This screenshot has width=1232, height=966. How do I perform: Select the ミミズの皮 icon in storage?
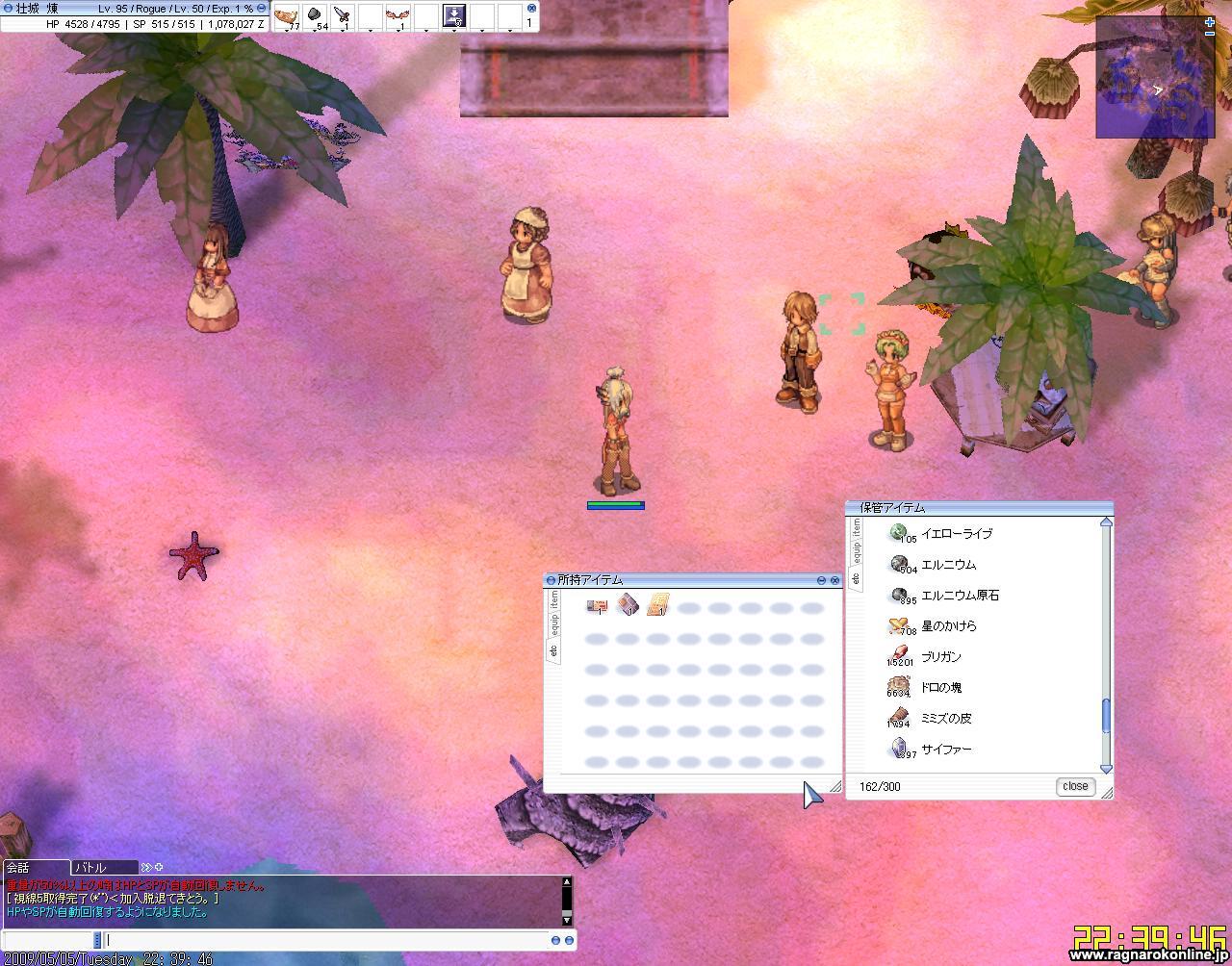[x=900, y=718]
